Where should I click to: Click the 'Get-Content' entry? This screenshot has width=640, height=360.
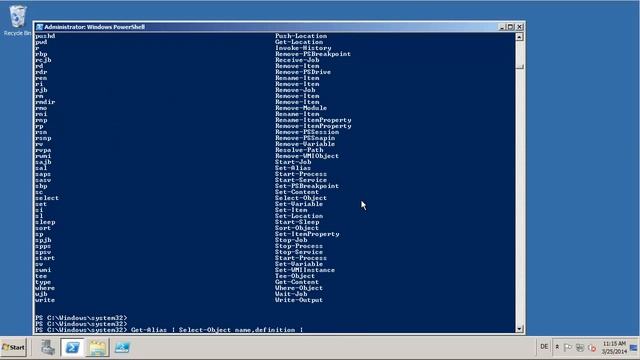(x=297, y=282)
